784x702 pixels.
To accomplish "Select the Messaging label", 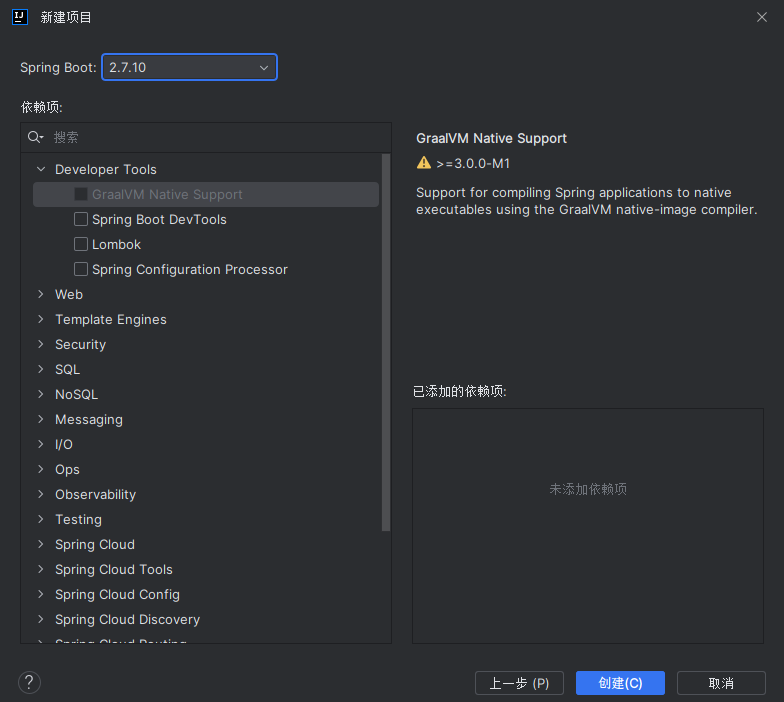I will coord(88,420).
